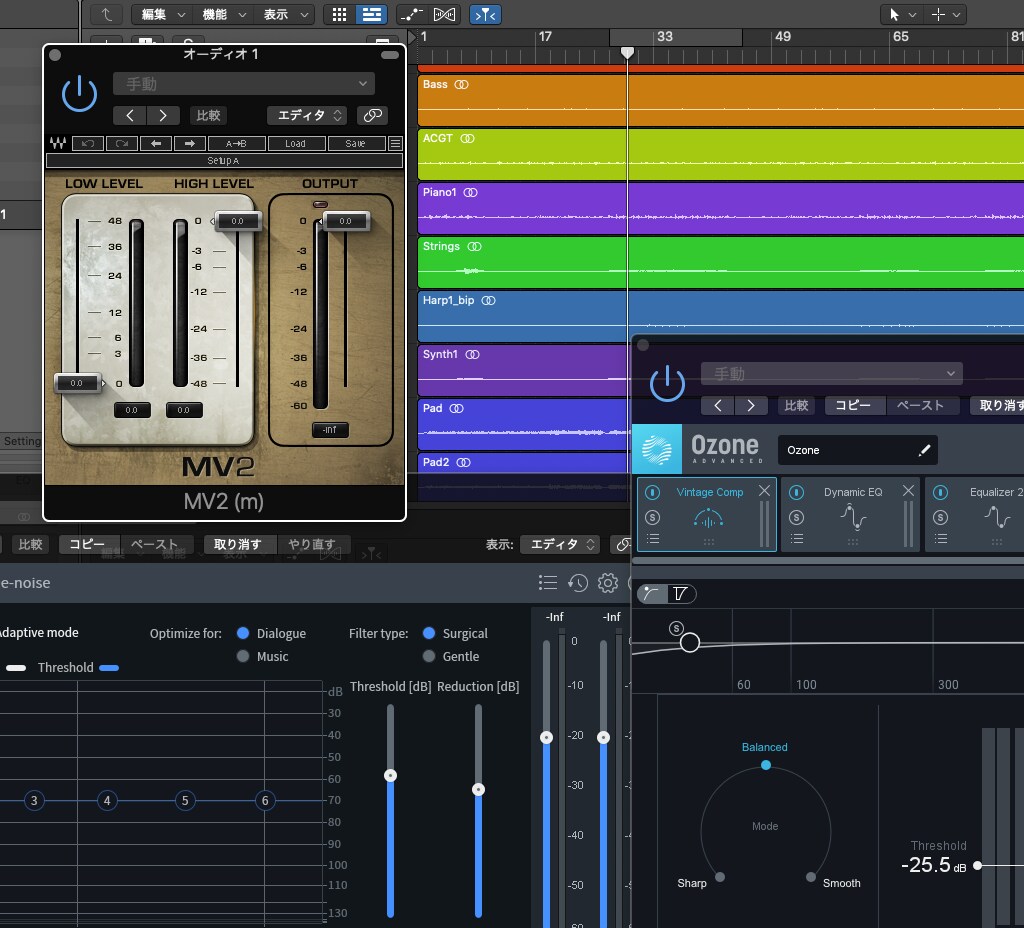Select the Bass track region
Viewport: 1024px width, 928px height.
click(x=720, y=100)
